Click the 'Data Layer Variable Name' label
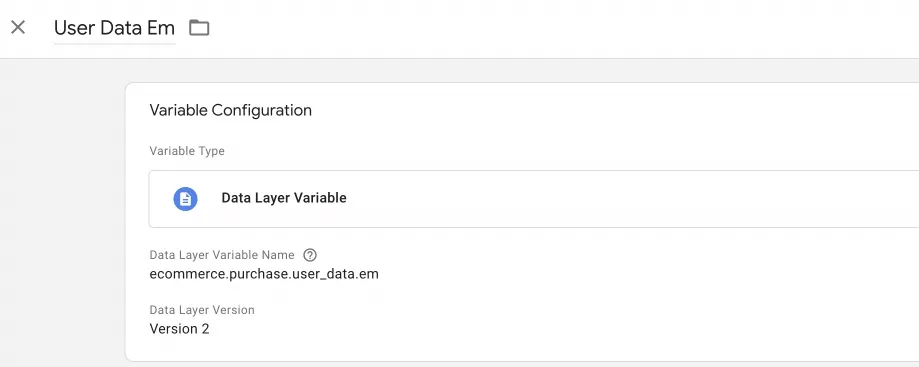Viewport: 919px width, 367px height. (x=222, y=255)
